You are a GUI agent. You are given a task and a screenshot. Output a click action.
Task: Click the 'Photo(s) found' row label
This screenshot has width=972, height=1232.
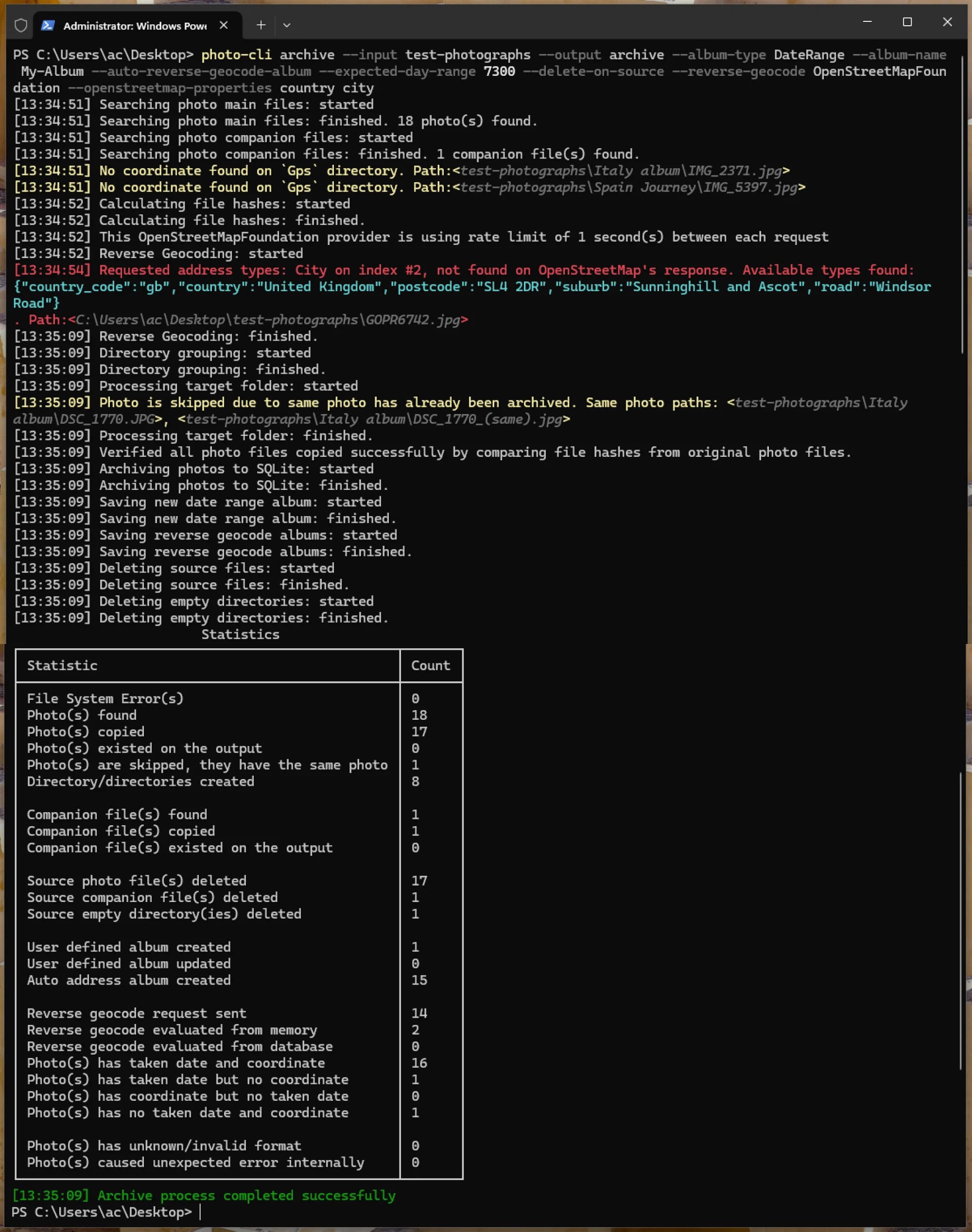pos(82,715)
